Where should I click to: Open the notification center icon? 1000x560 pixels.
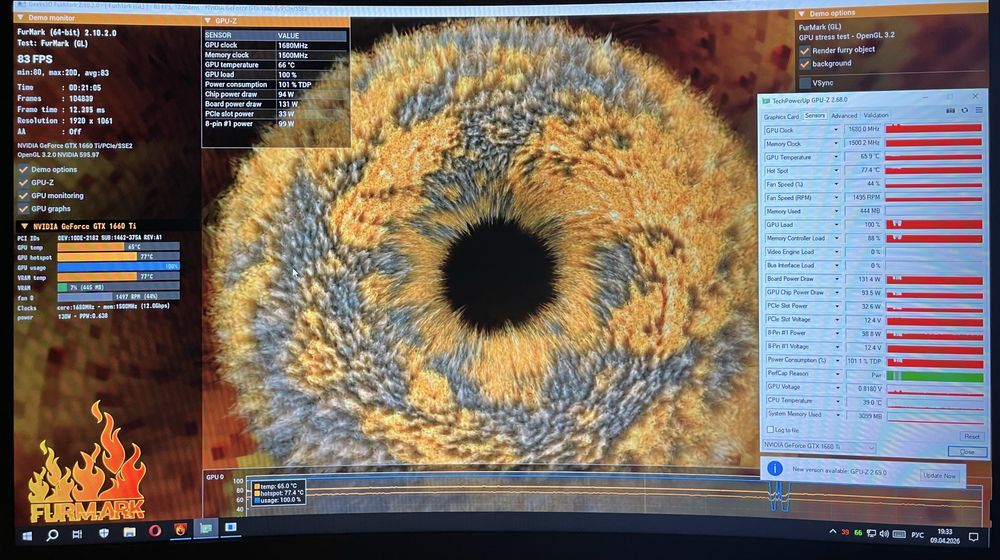click(x=974, y=537)
